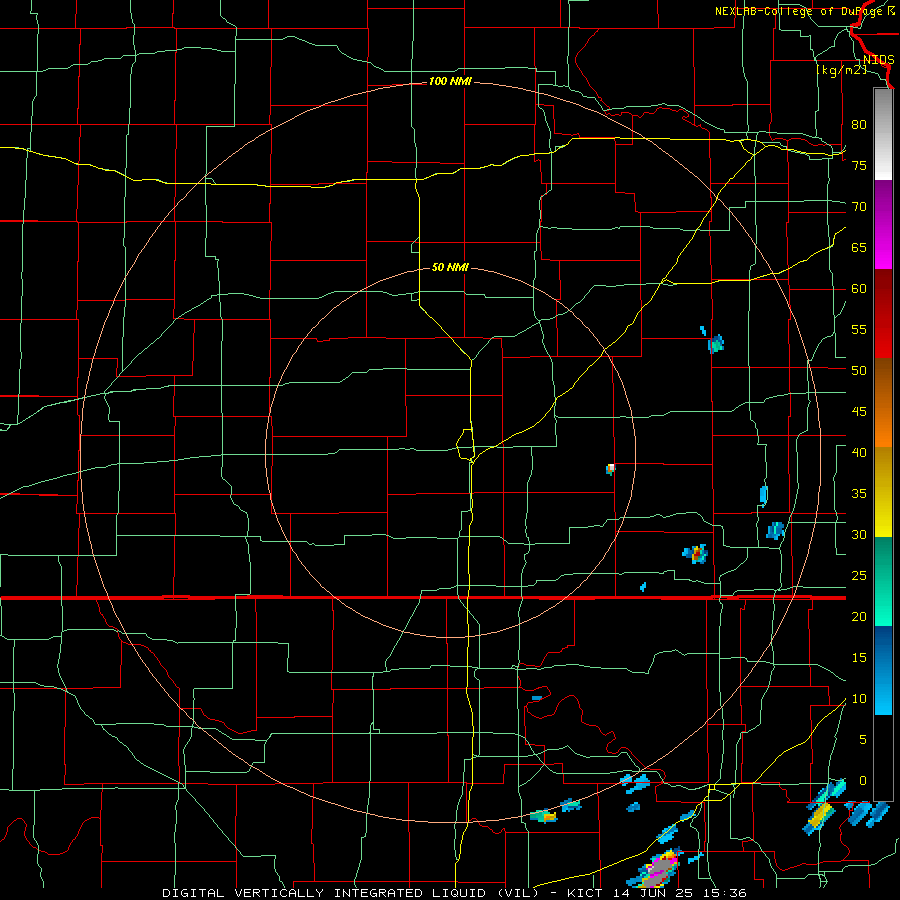Click scale value 55
900x900 pixels.
[859, 330]
